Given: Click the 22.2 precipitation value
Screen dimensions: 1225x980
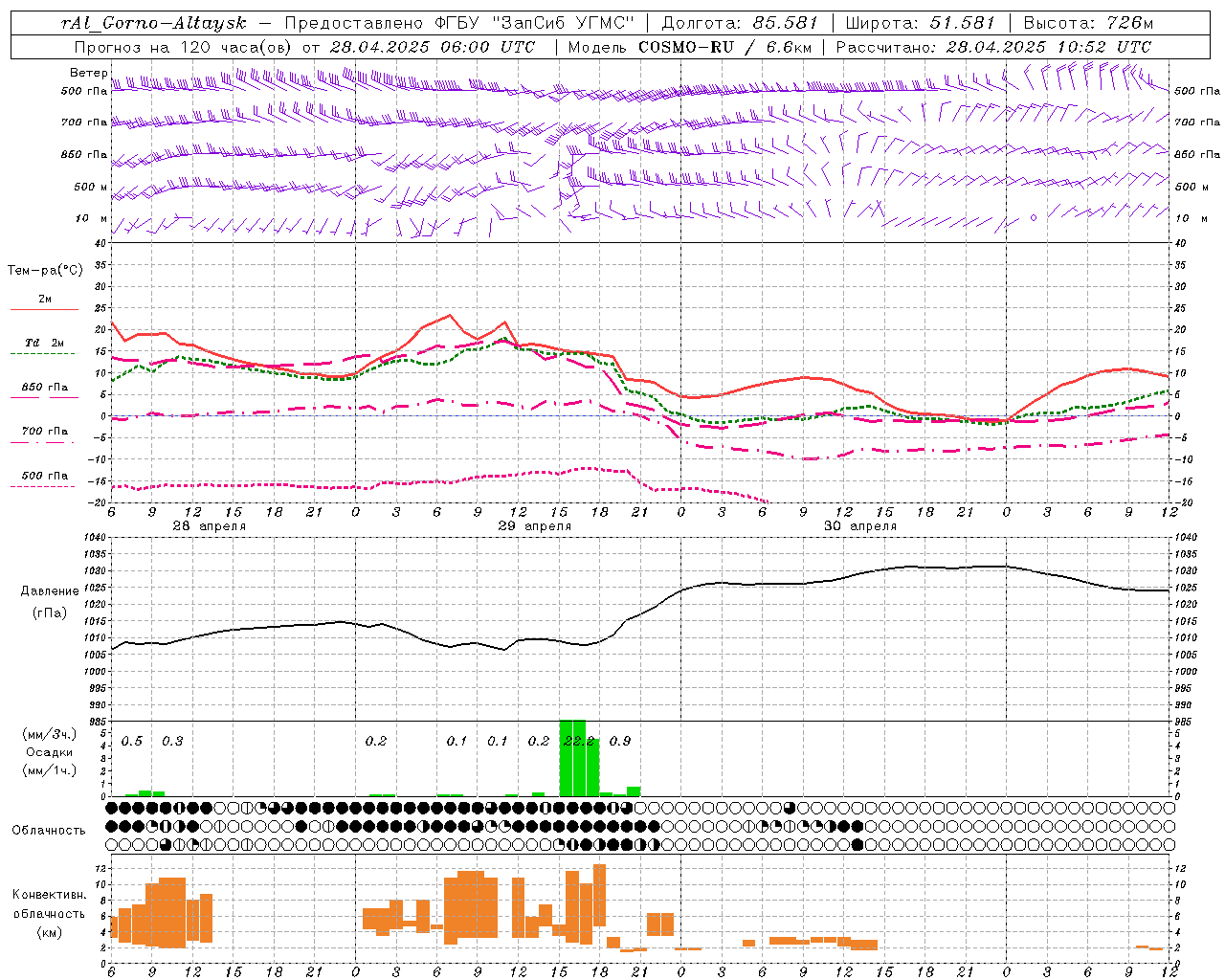Looking at the screenshot, I should pos(579,742).
